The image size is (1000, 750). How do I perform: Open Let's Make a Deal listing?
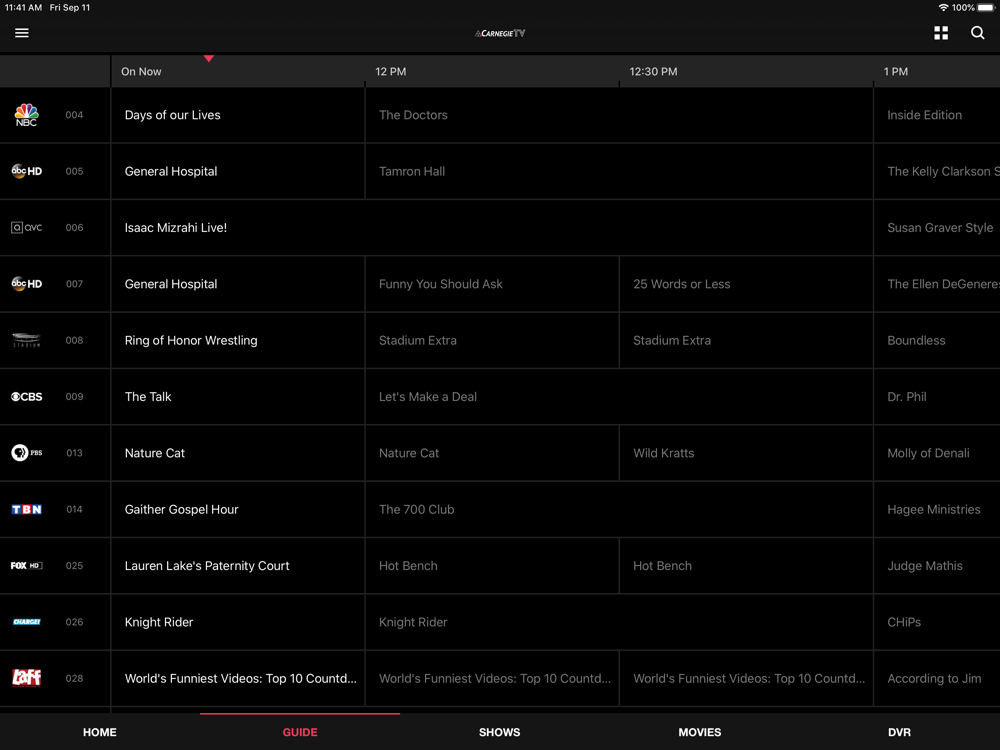[619, 397]
